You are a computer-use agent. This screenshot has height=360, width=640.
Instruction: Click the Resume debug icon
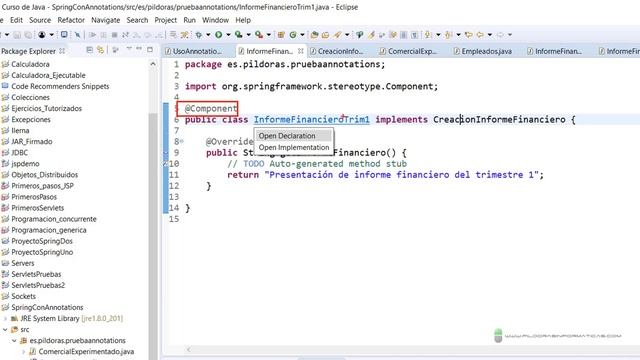93,35
